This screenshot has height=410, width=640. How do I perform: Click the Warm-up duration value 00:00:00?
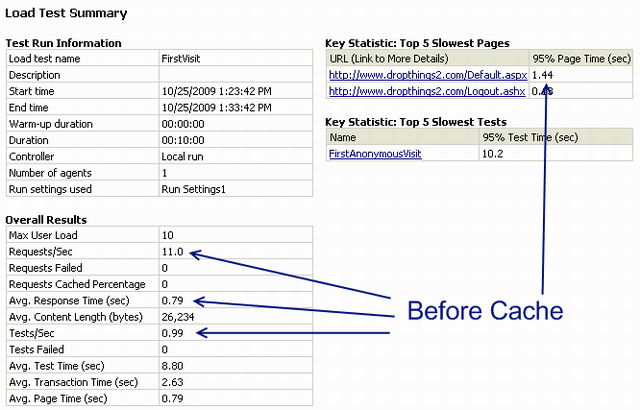183,124
